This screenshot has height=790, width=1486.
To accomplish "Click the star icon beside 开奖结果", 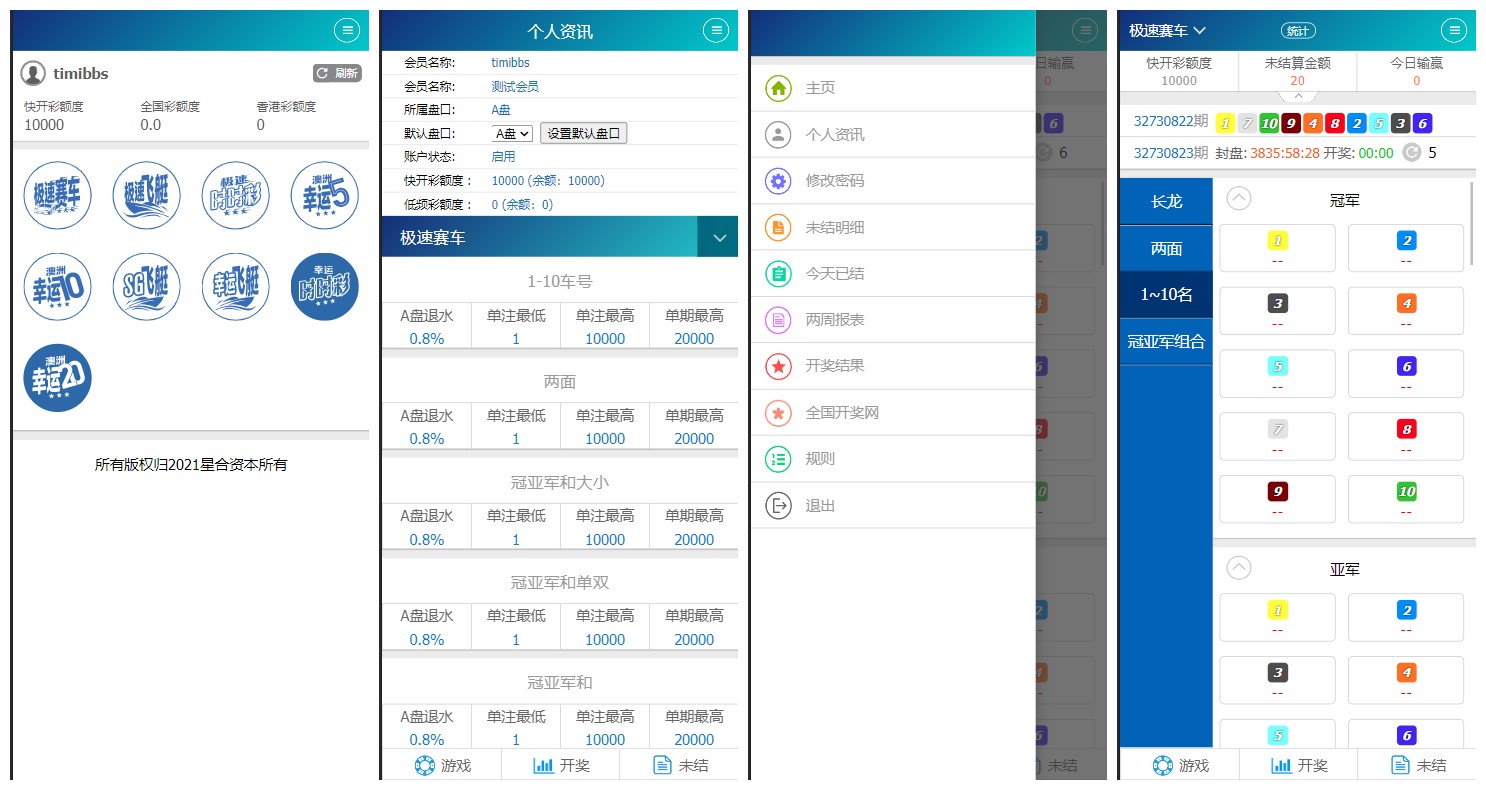I will click(778, 366).
